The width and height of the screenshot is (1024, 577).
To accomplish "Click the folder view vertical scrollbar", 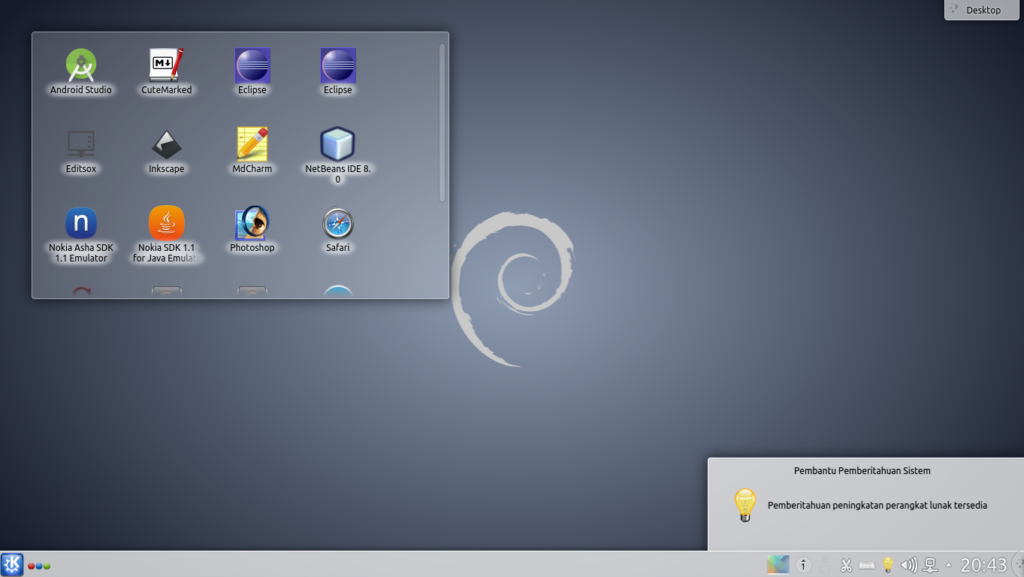I will pyautogui.click(x=442, y=123).
